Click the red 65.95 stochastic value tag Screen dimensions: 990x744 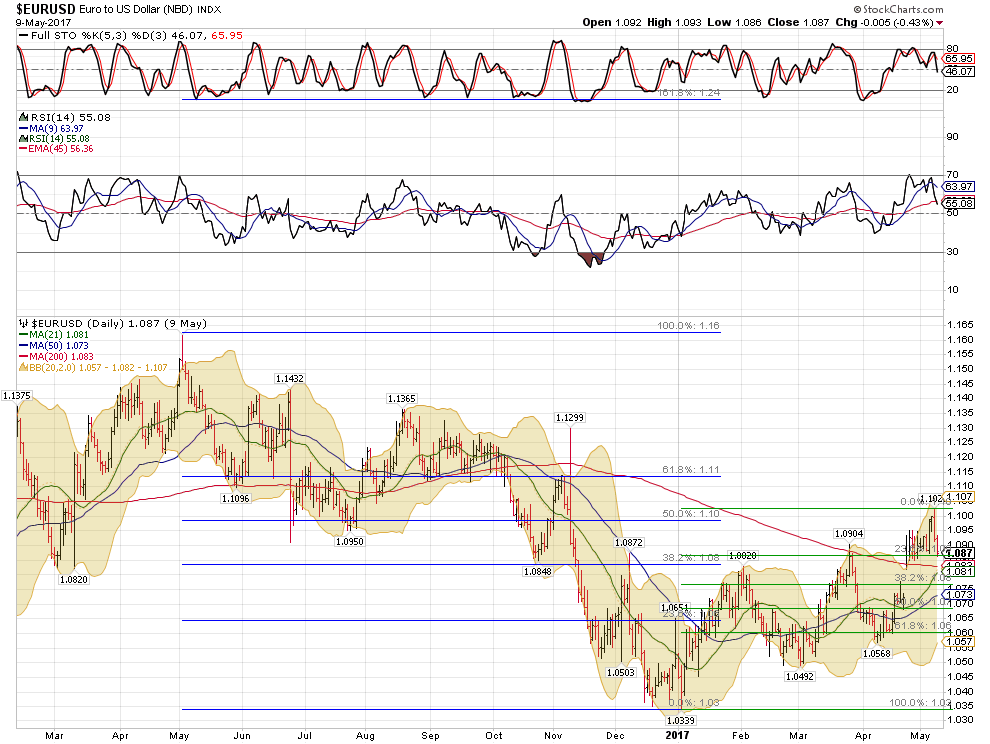pyautogui.click(x=958, y=60)
